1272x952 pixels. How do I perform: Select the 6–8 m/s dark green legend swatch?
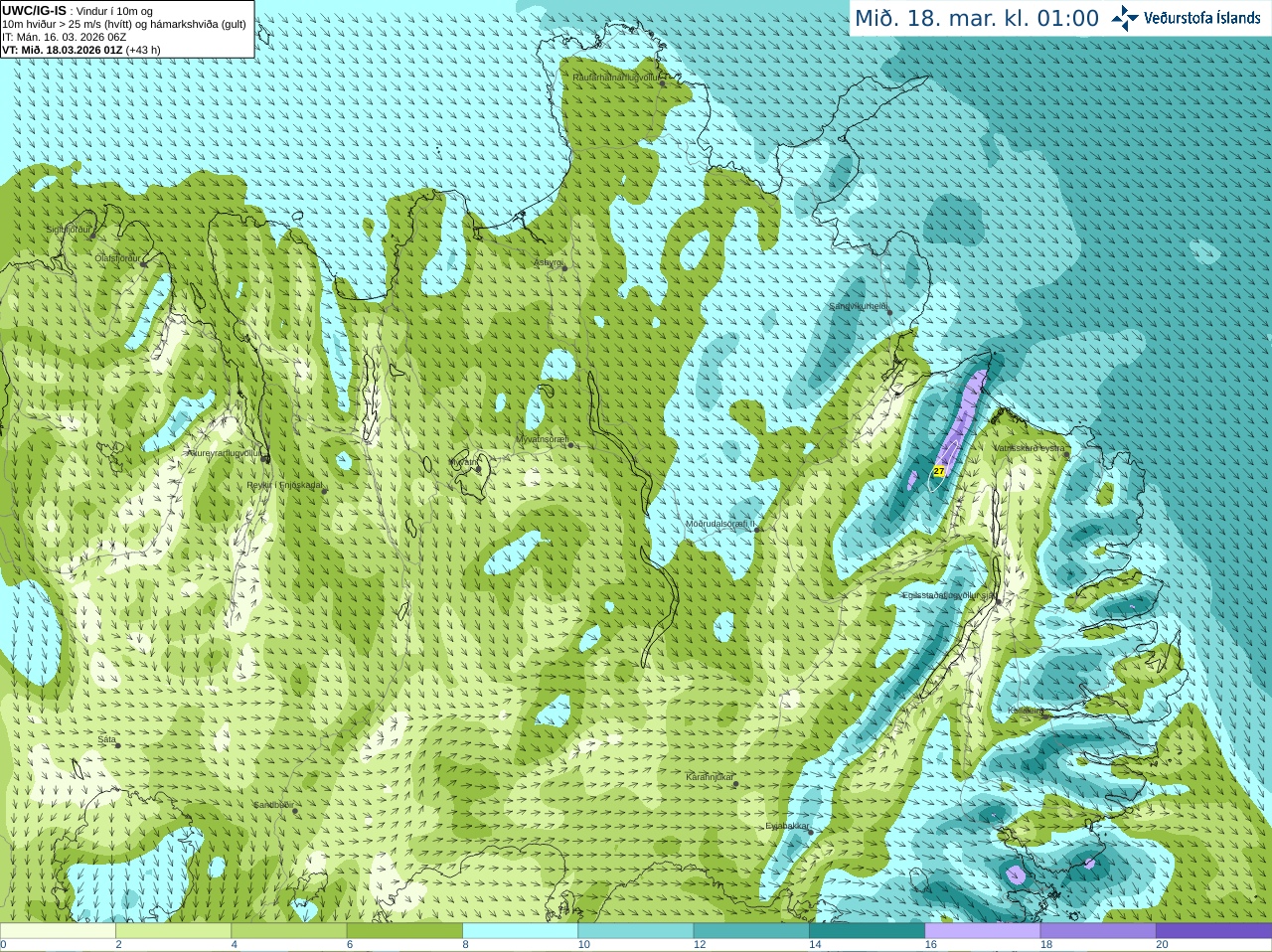tap(404, 931)
